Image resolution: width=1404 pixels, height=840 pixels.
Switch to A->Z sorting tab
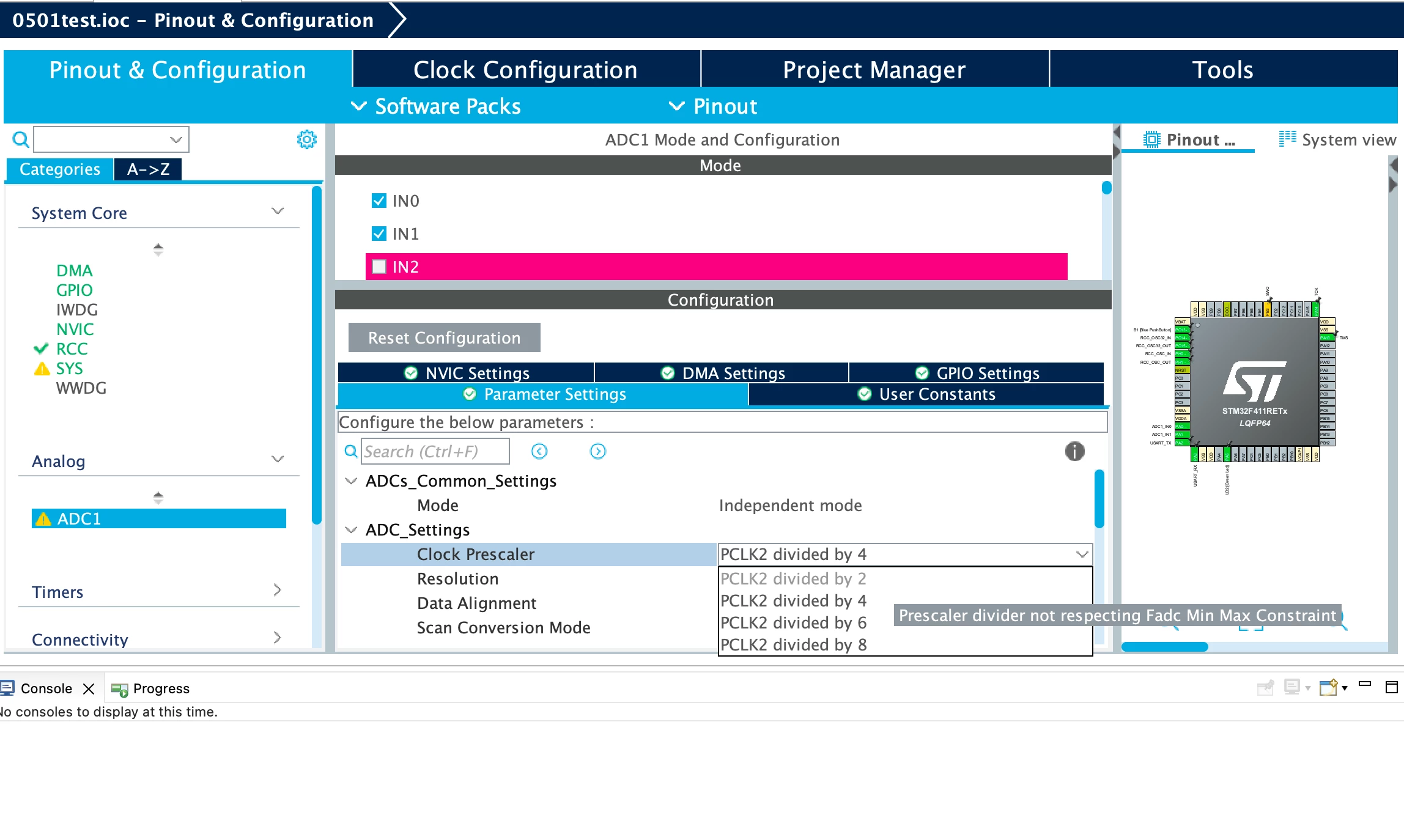148,169
